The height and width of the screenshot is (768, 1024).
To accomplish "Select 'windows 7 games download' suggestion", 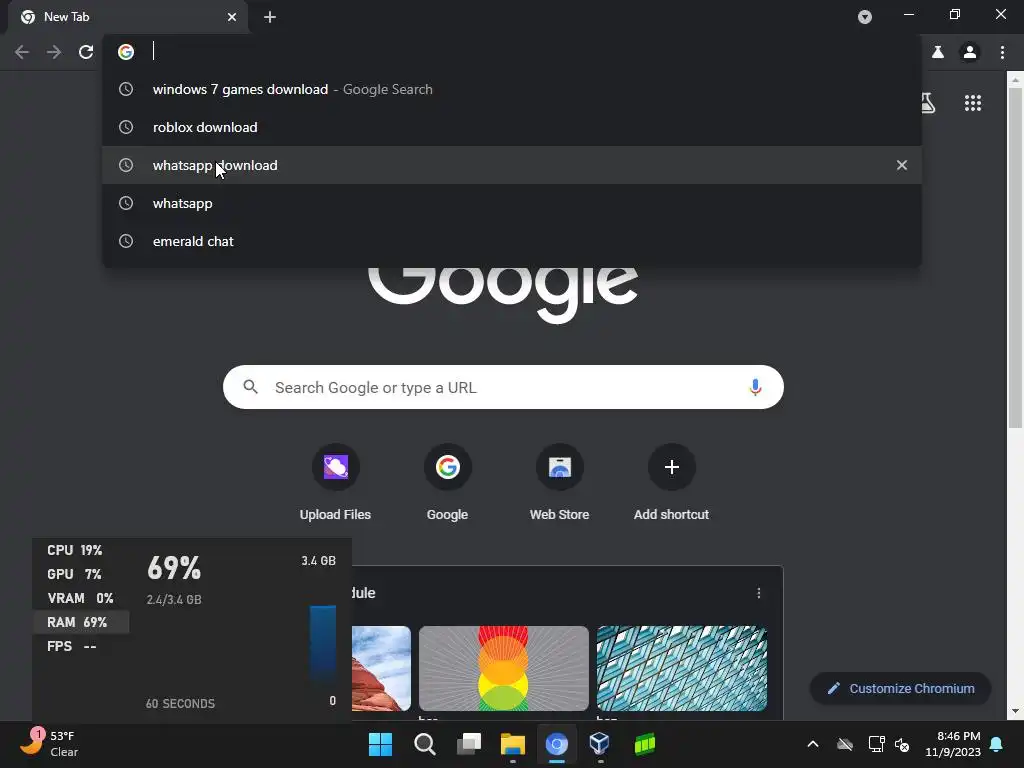I will pos(512,89).
